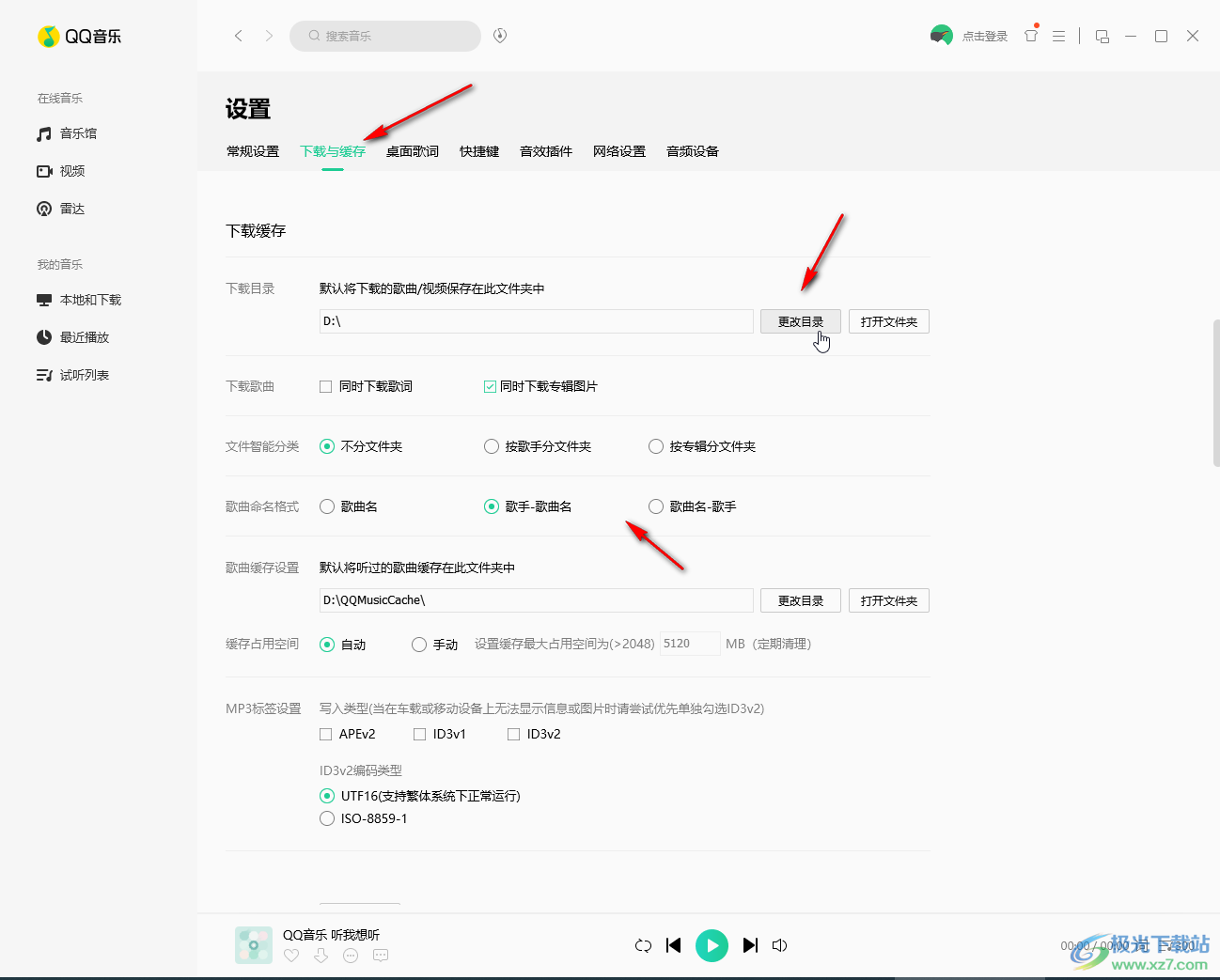Open 音乐馆 in sidebar
Image resolution: width=1220 pixels, height=980 pixels.
point(67,133)
